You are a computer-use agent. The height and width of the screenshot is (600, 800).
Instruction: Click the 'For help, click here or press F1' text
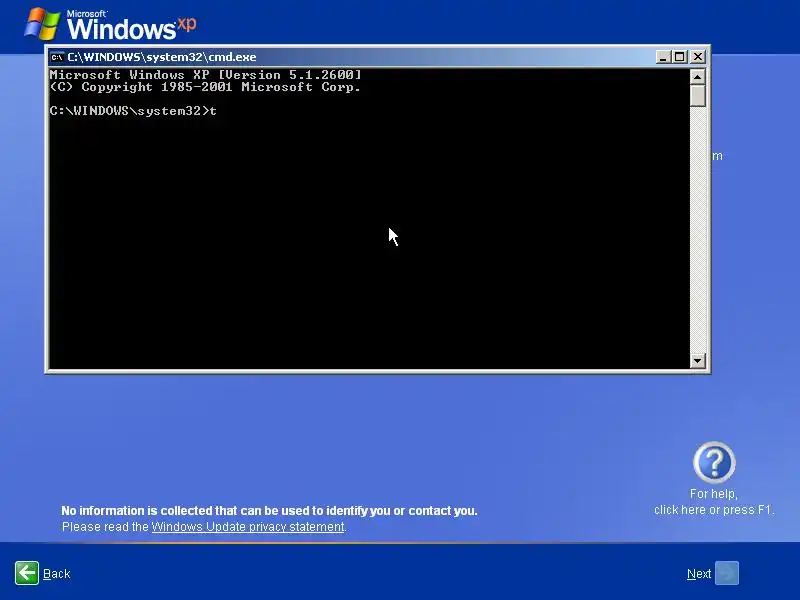tap(714, 502)
